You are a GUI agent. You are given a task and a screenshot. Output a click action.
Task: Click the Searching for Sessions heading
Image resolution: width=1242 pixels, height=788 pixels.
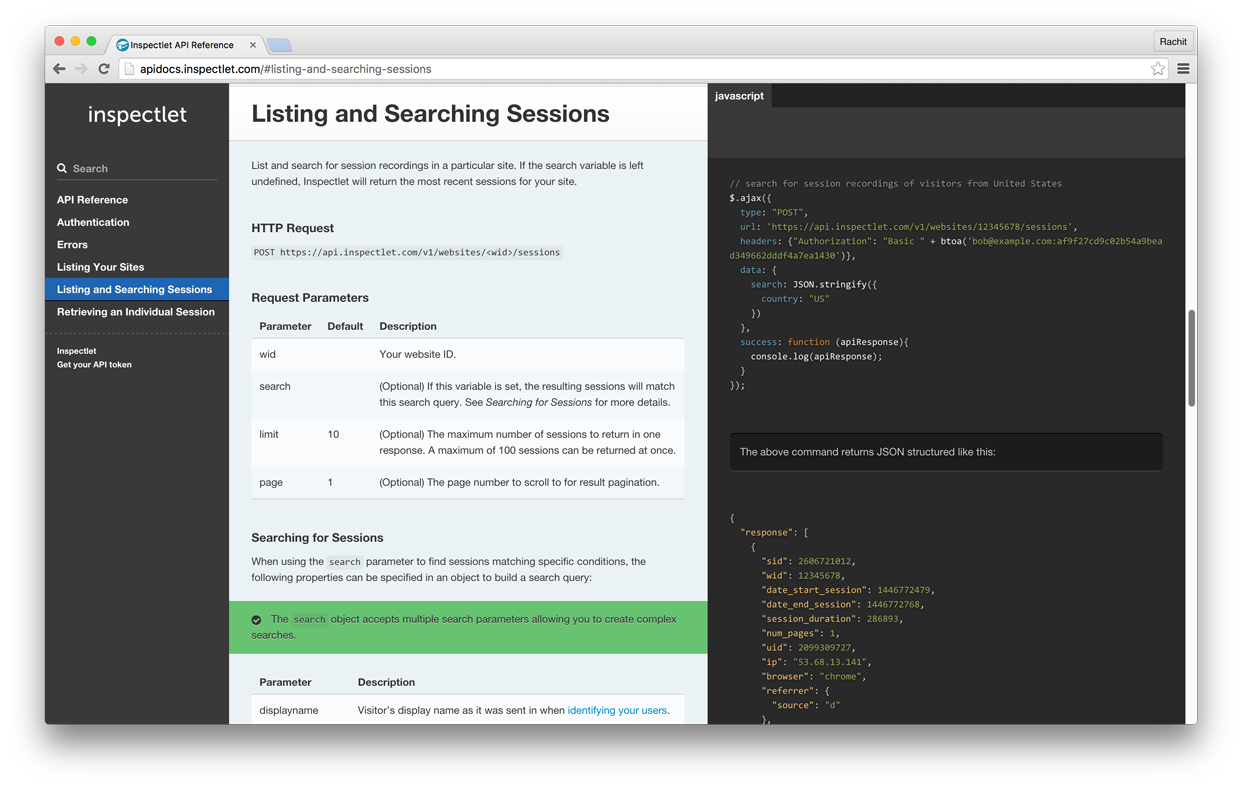tap(317, 538)
